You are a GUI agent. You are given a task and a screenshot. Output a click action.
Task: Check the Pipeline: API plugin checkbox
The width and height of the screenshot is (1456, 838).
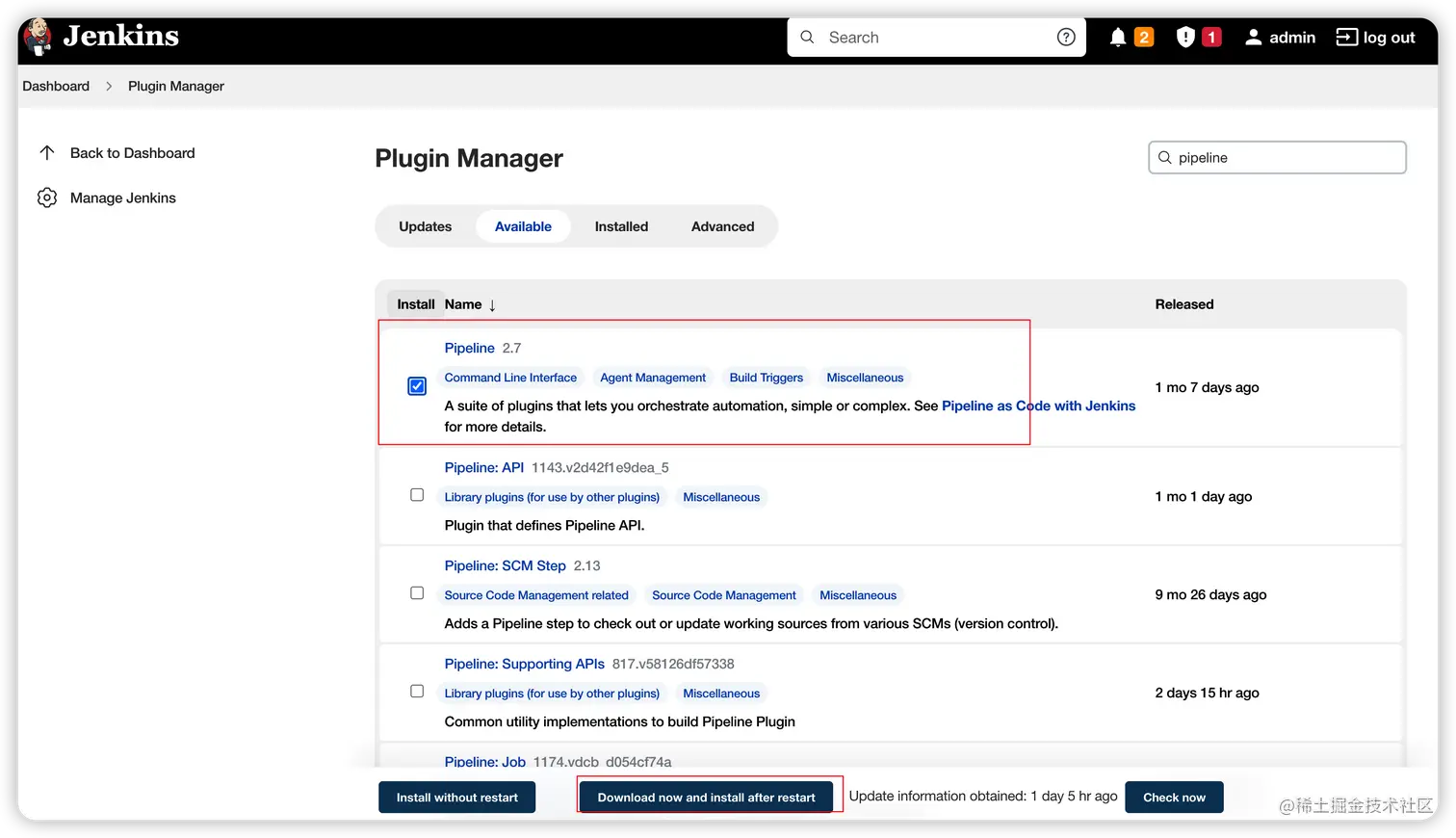click(417, 495)
